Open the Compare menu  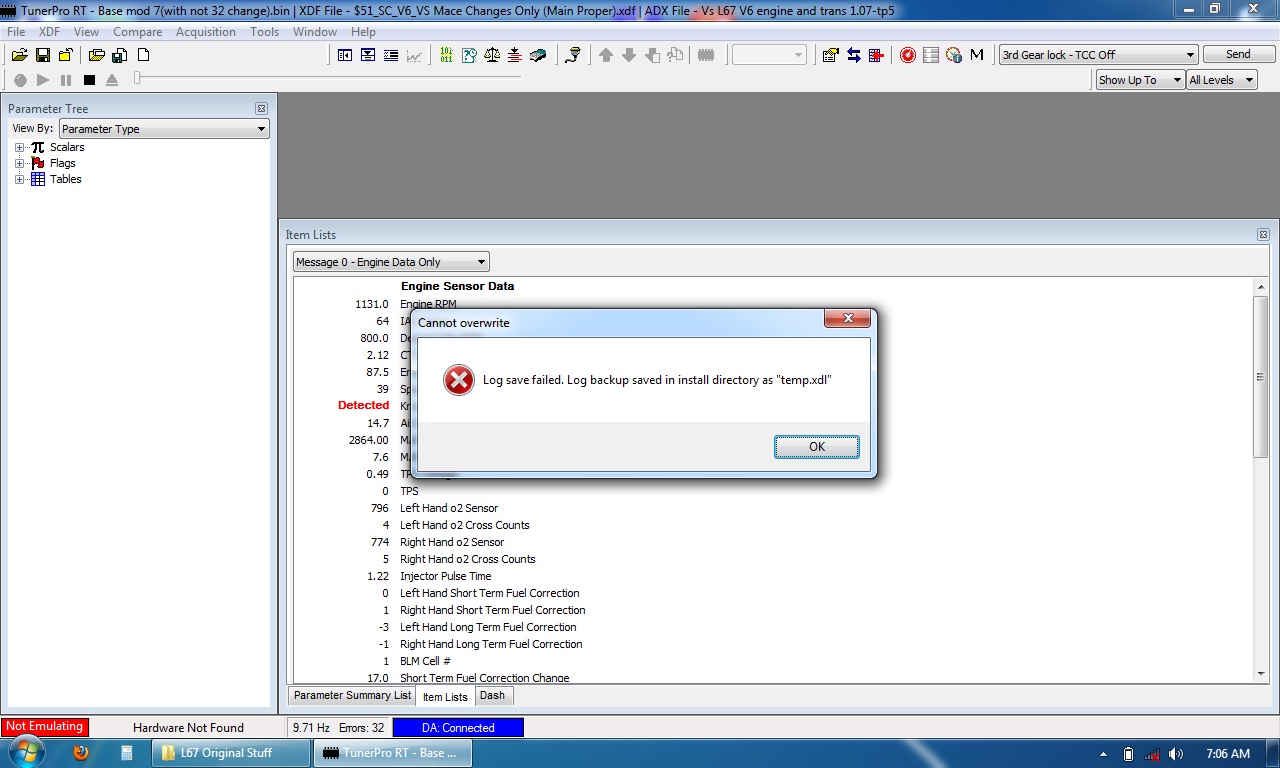click(137, 32)
